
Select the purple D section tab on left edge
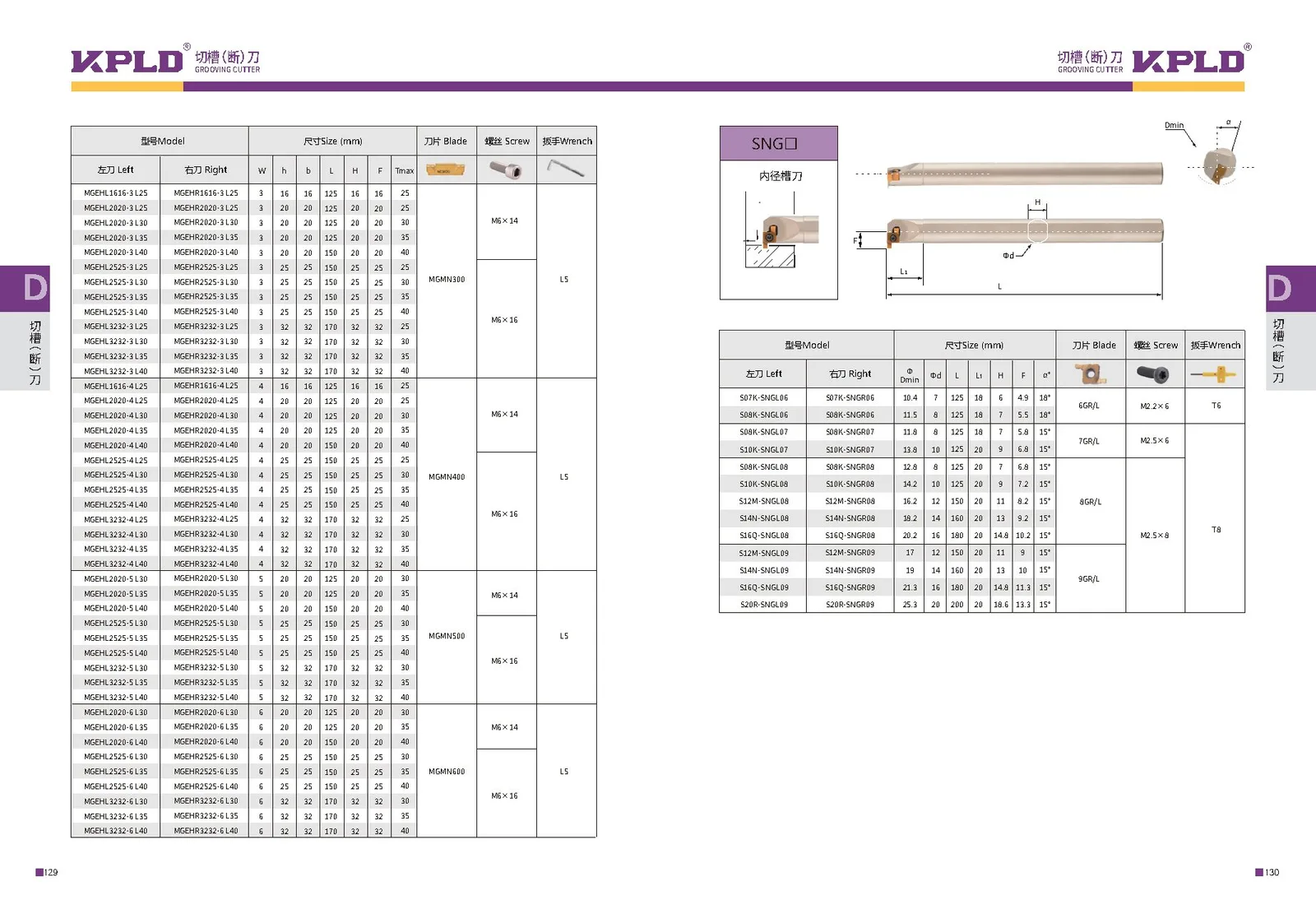[x=25, y=289]
